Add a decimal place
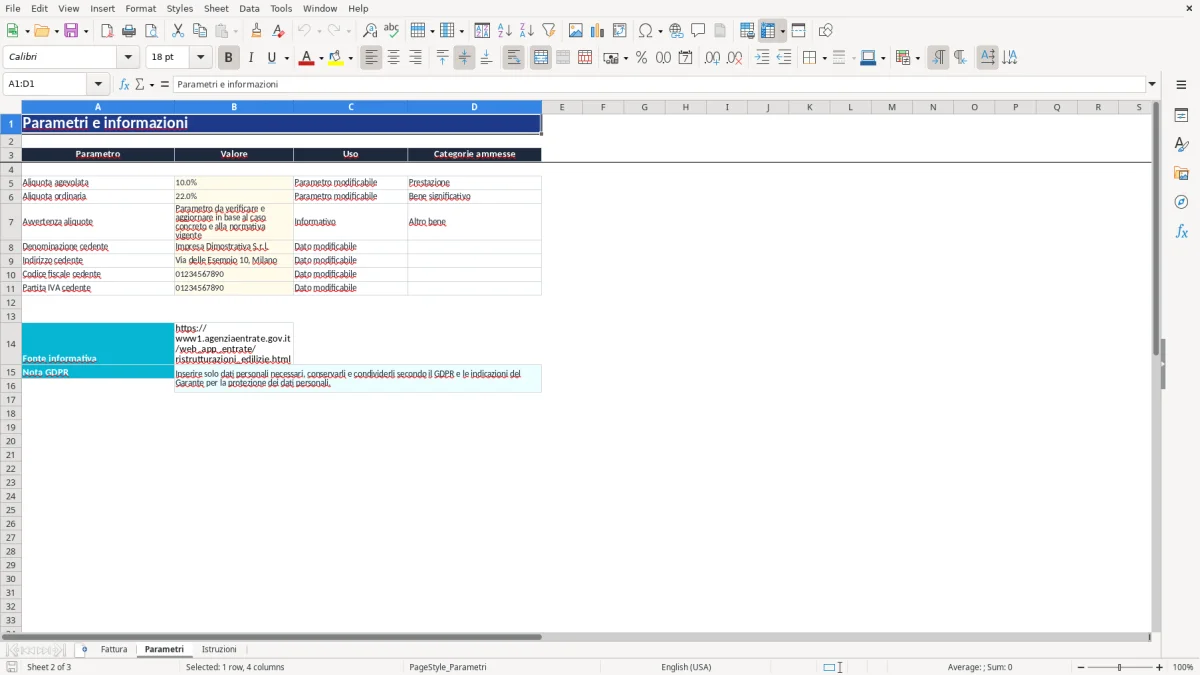 click(712, 58)
